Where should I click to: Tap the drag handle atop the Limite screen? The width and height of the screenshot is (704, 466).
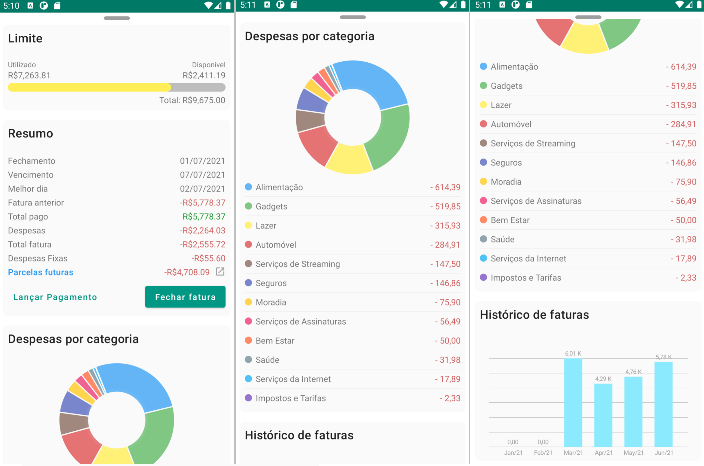[x=117, y=18]
